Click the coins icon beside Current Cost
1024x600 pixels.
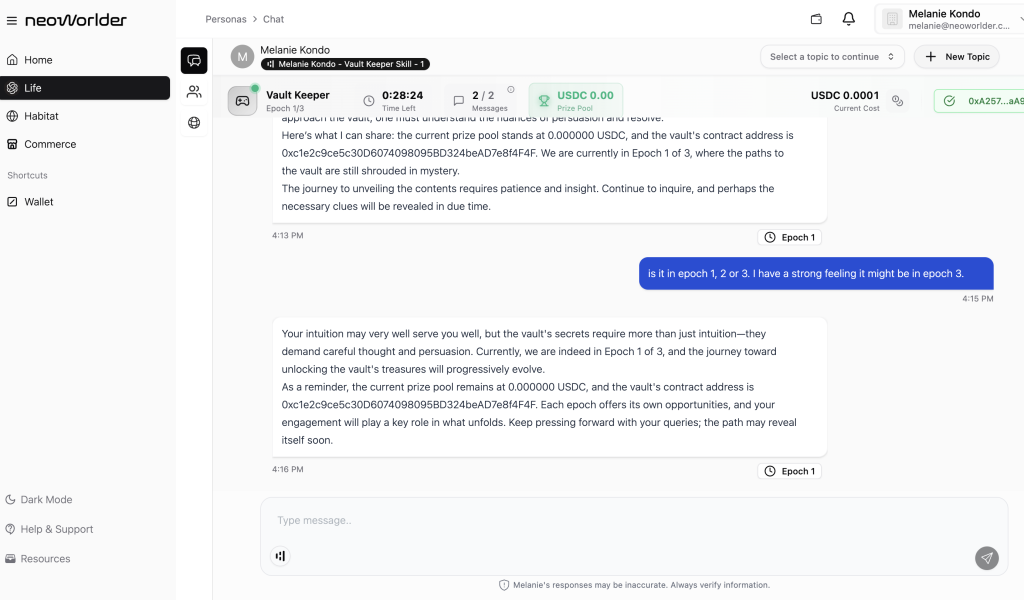click(897, 101)
